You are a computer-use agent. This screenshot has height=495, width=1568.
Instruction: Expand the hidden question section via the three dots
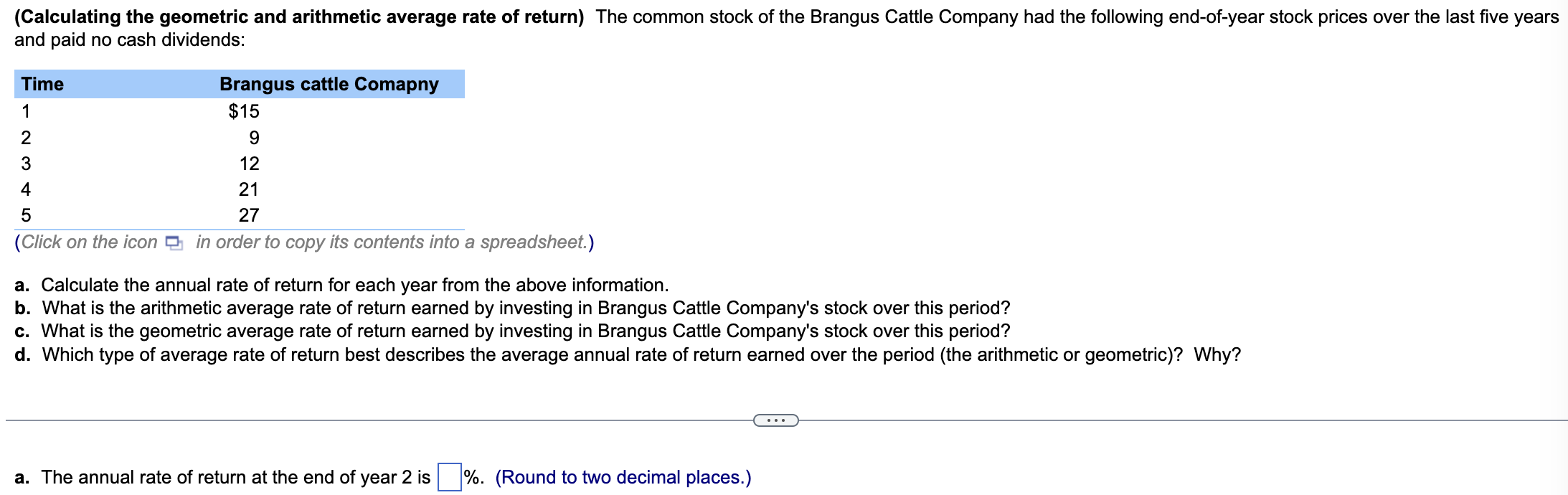777,421
